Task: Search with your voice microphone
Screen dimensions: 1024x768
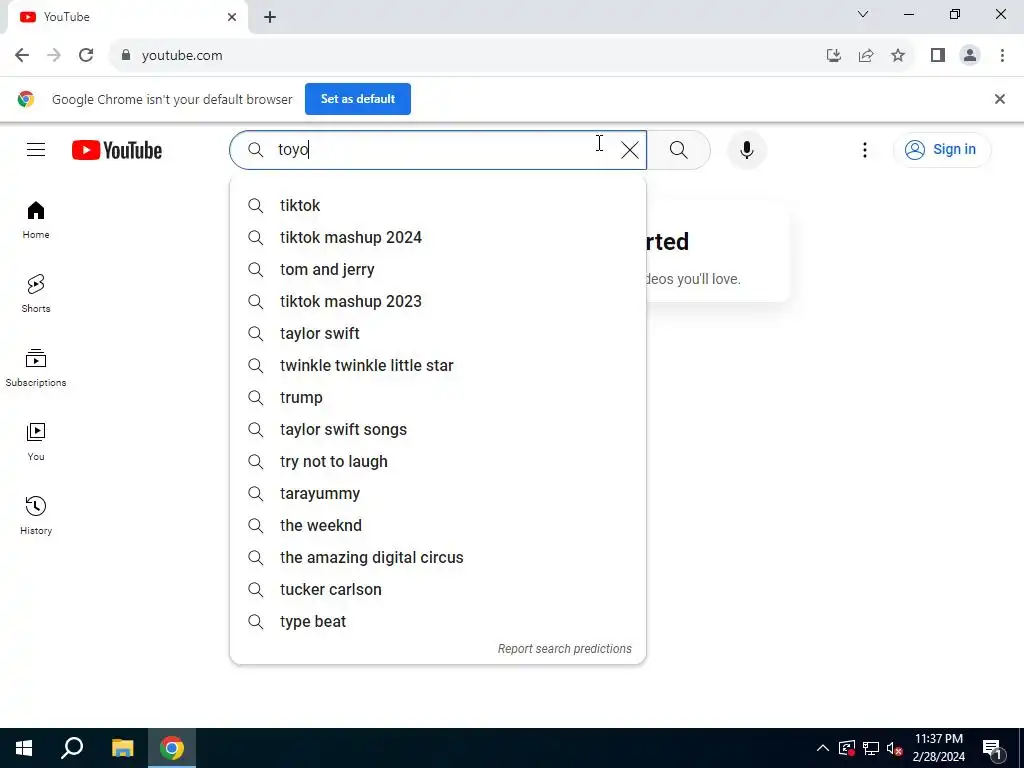Action: click(746, 150)
